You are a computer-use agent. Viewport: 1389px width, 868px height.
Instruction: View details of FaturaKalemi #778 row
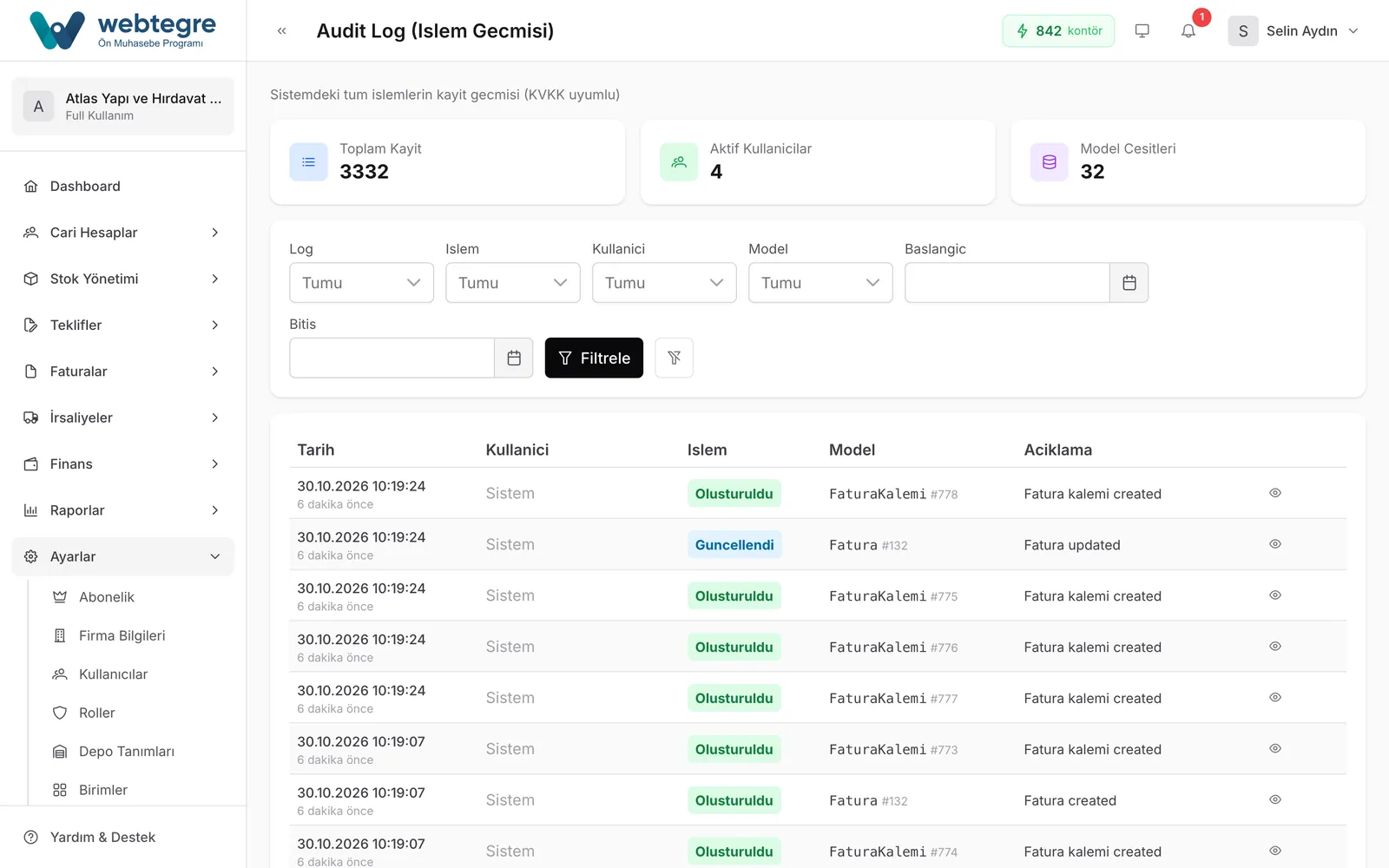tap(1274, 493)
